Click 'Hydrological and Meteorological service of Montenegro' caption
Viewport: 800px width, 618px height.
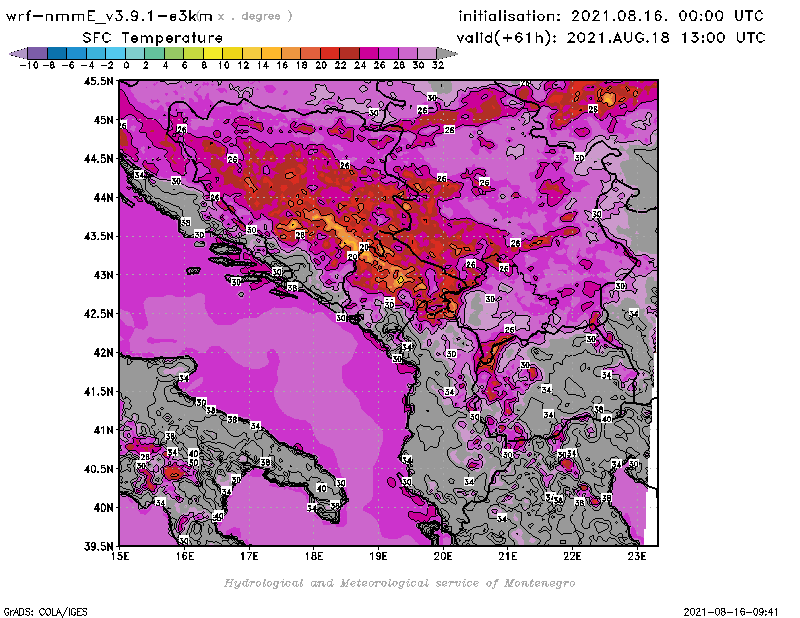pos(399,583)
